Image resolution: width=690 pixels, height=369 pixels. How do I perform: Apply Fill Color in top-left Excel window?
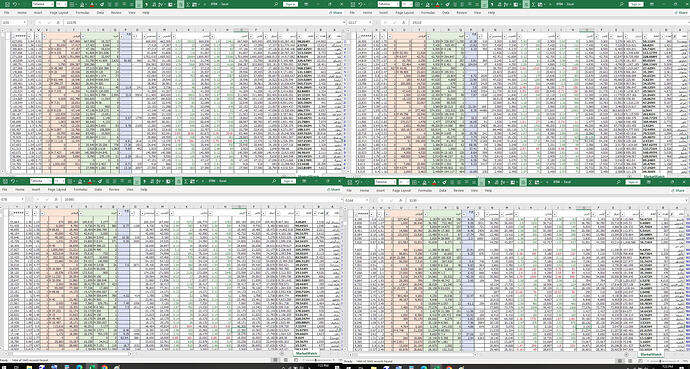[x=82, y=4]
